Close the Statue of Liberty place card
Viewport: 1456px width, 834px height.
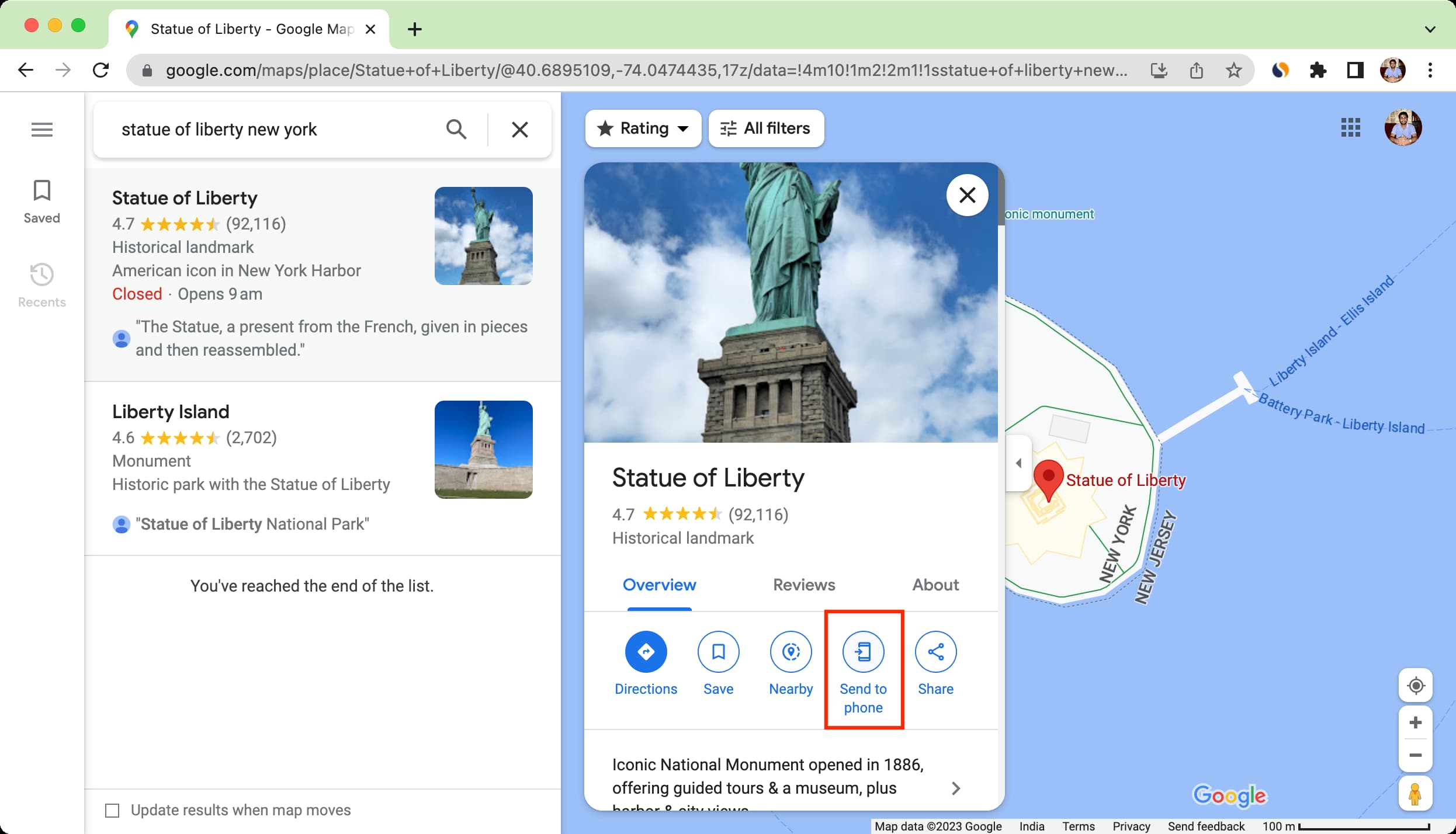pyautogui.click(x=967, y=195)
